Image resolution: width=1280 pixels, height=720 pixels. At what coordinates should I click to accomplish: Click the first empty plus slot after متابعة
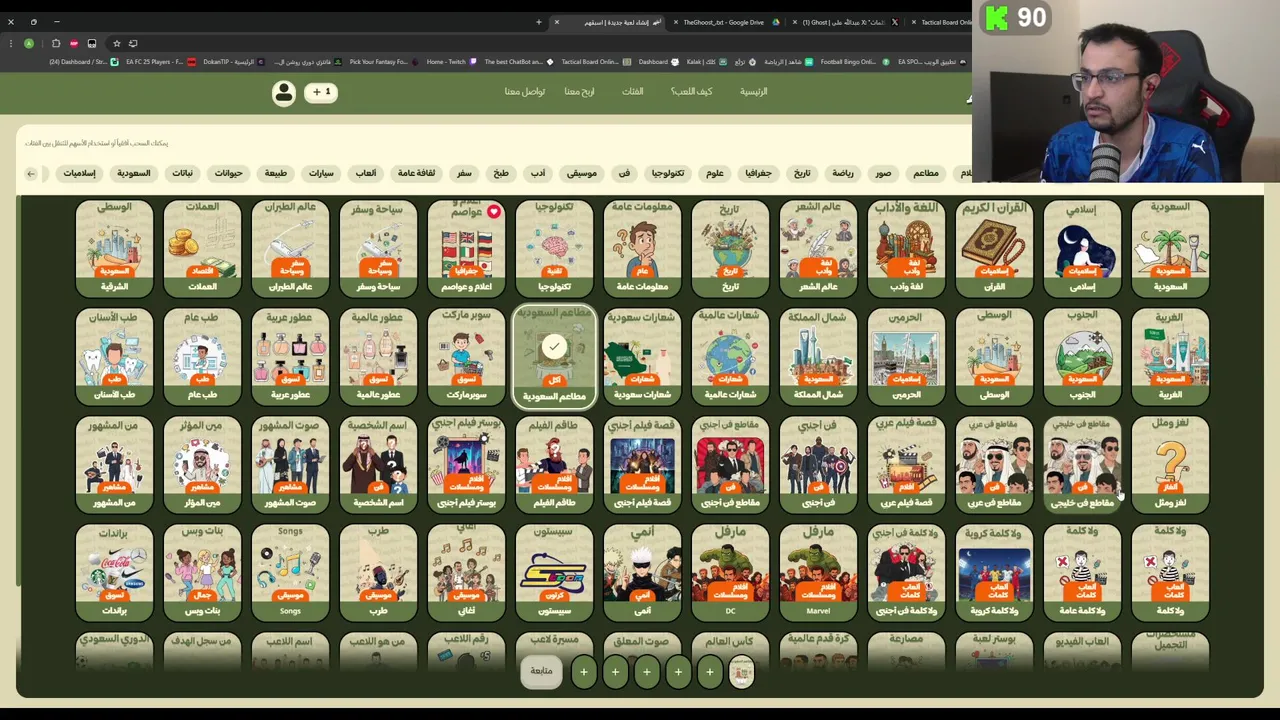(584, 672)
